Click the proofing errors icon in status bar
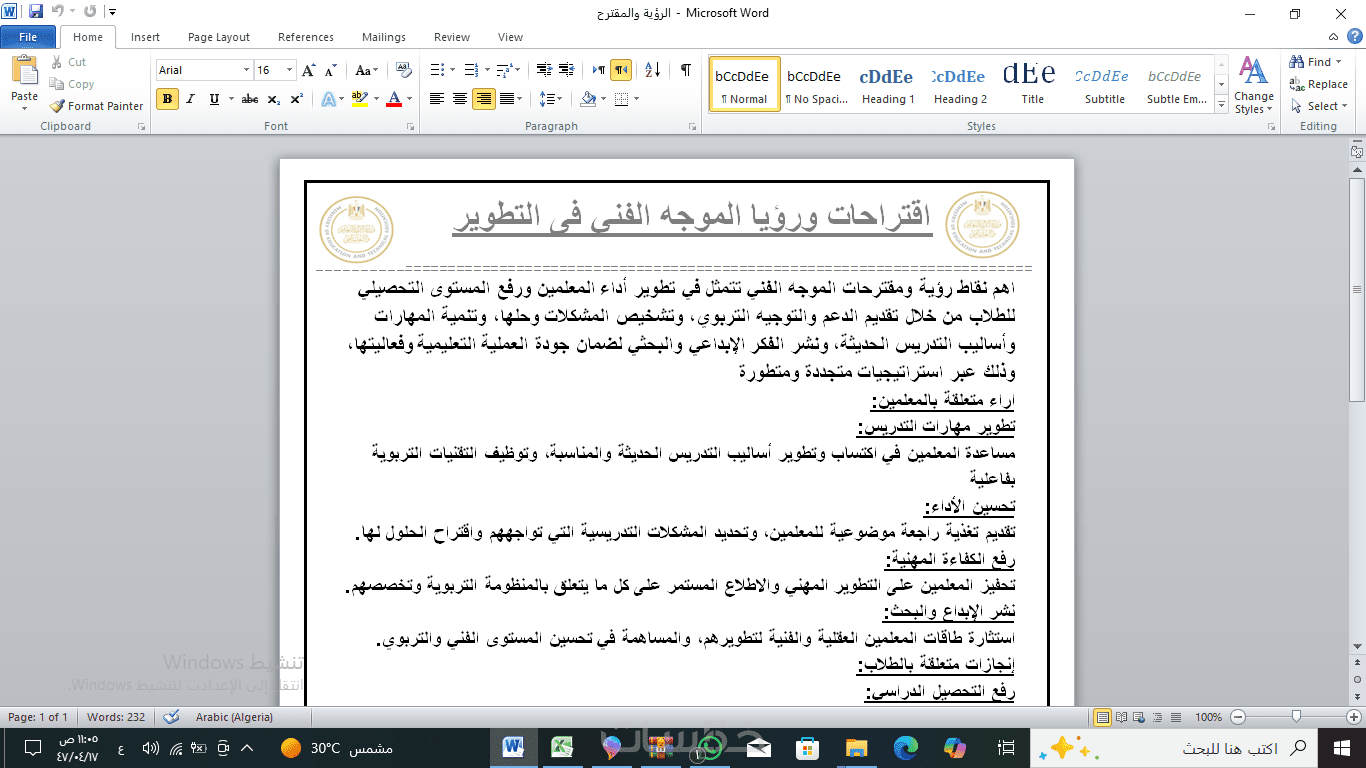The width and height of the screenshot is (1366, 768). coord(171,717)
